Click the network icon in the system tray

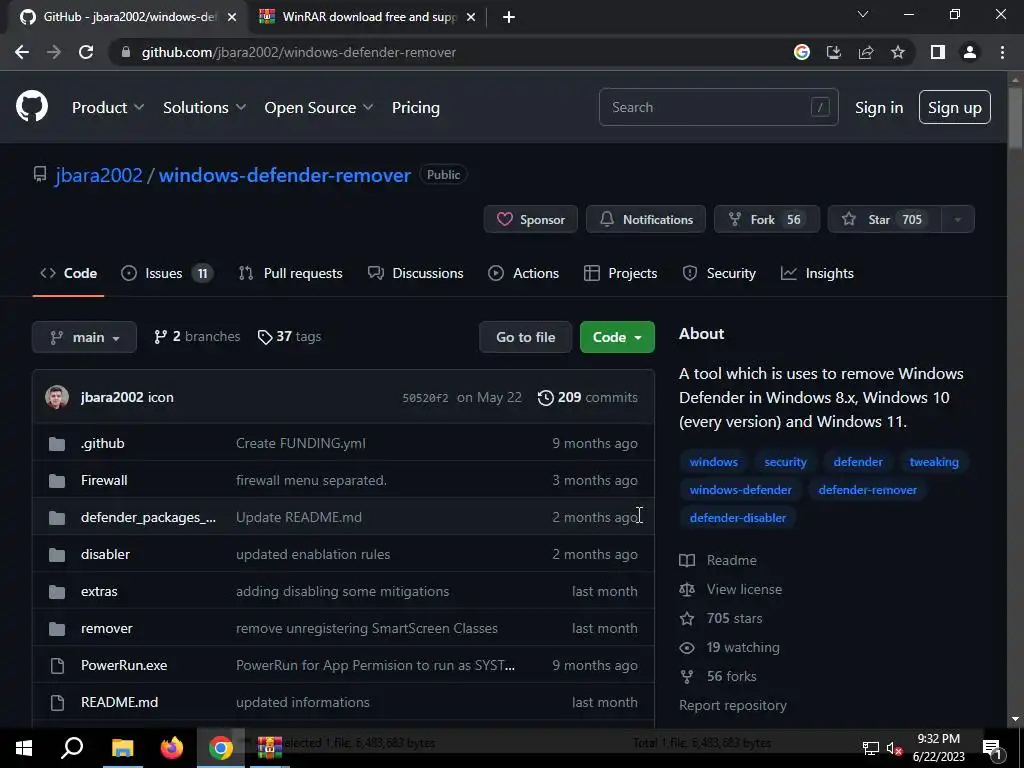[871, 748]
